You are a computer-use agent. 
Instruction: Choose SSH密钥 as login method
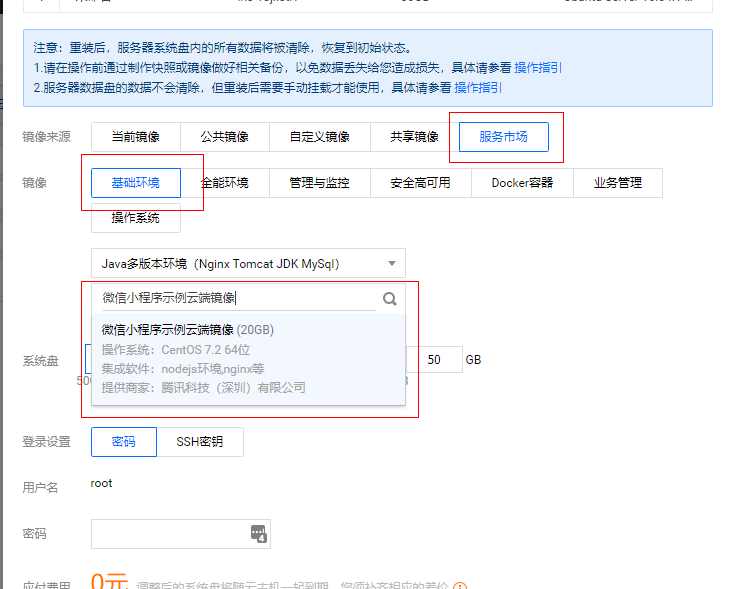(x=200, y=442)
